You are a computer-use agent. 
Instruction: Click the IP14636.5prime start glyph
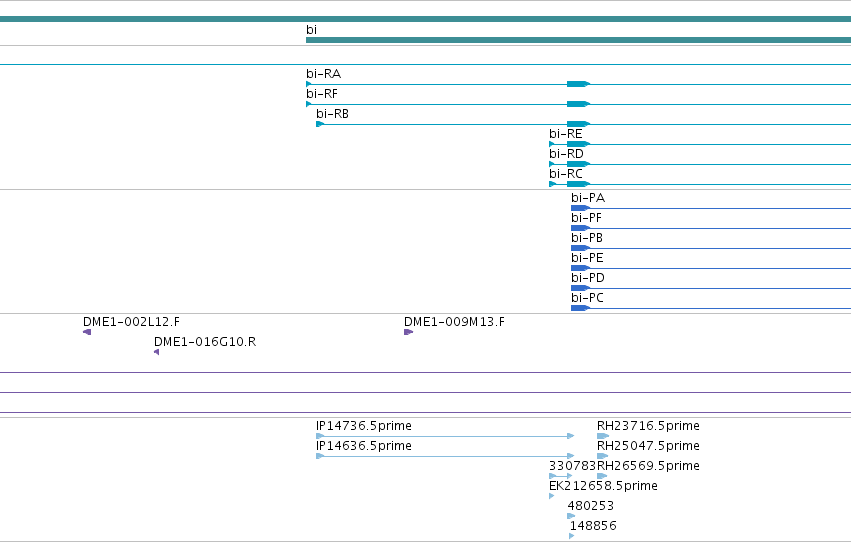coord(320,456)
